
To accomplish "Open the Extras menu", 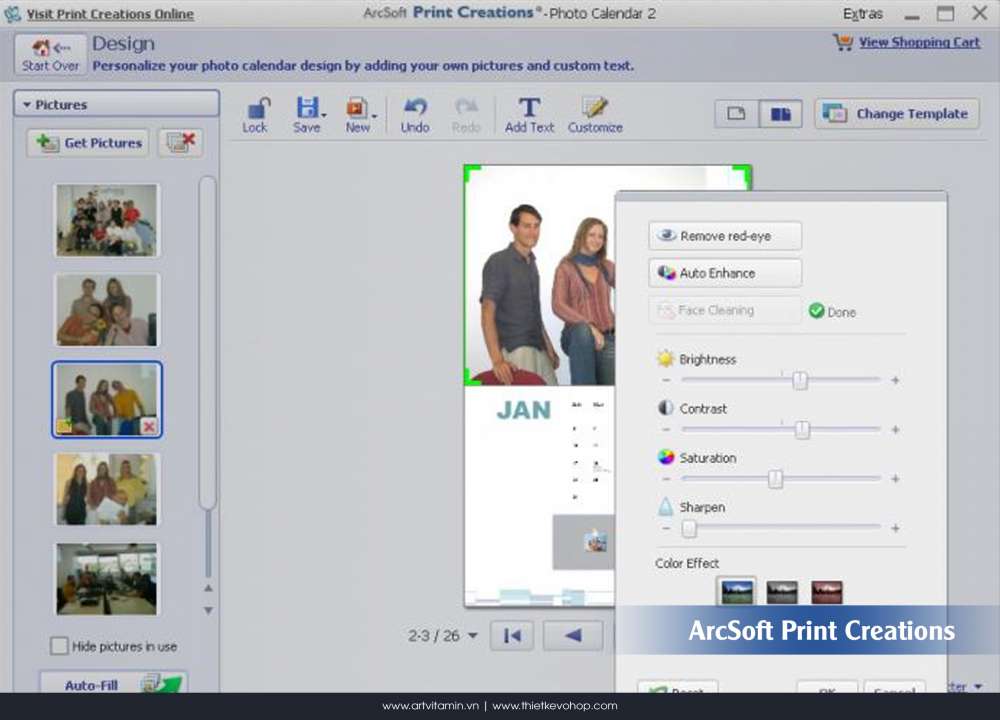I will [862, 14].
